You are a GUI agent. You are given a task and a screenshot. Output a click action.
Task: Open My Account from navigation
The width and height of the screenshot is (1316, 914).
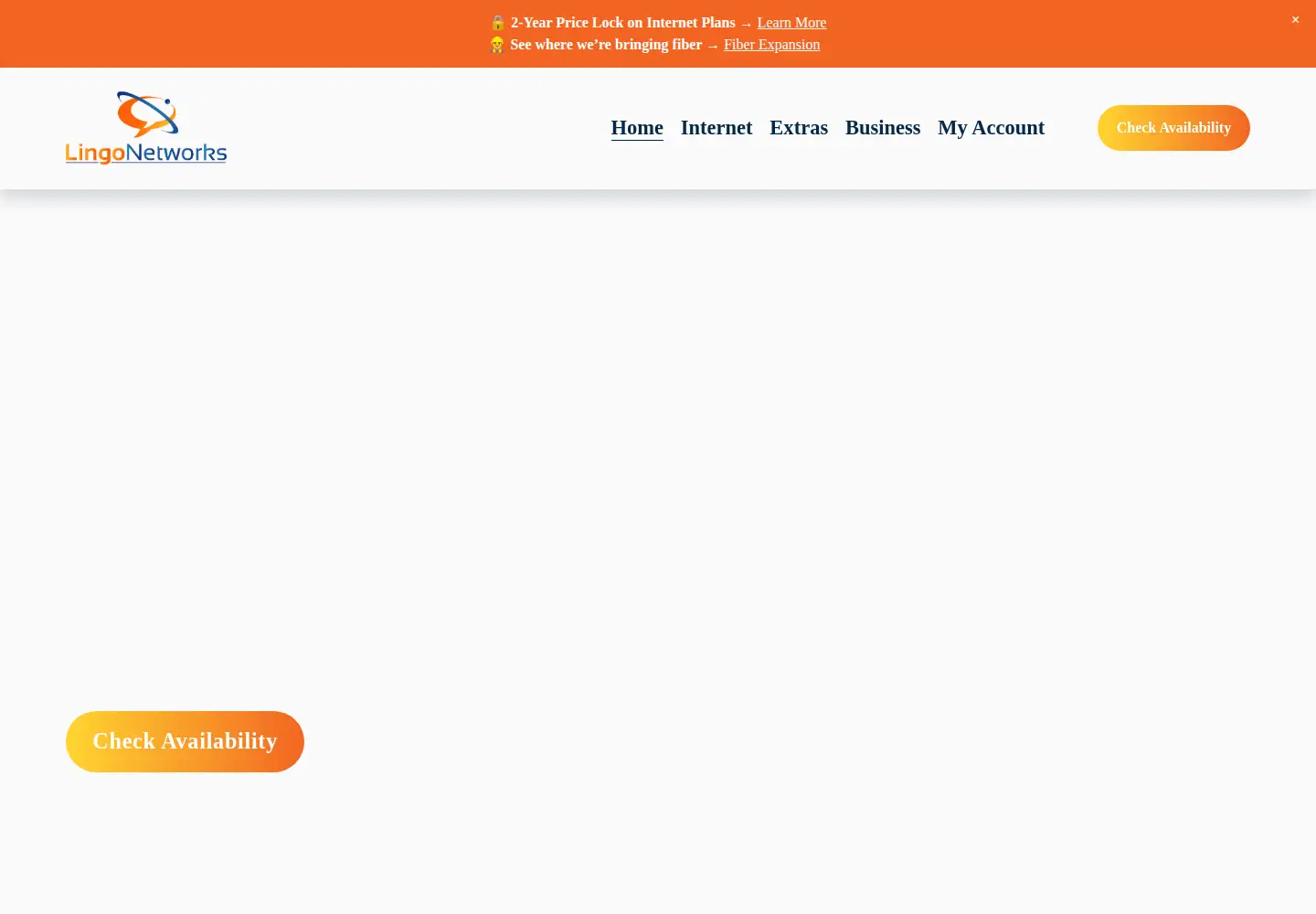pos(991,128)
